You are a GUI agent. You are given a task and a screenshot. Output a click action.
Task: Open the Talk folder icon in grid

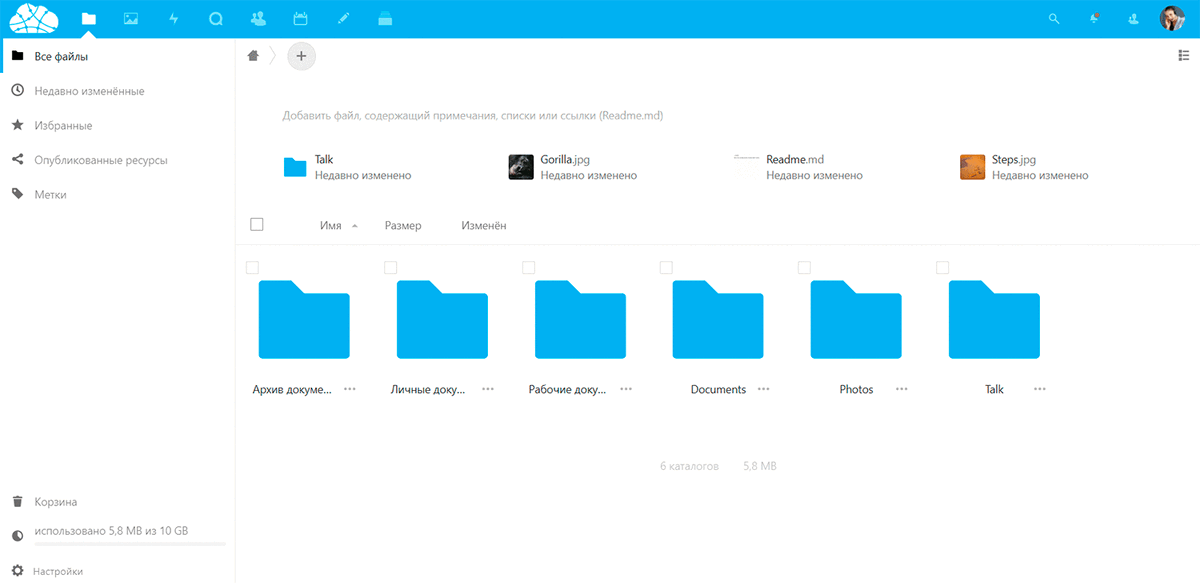[994, 320]
